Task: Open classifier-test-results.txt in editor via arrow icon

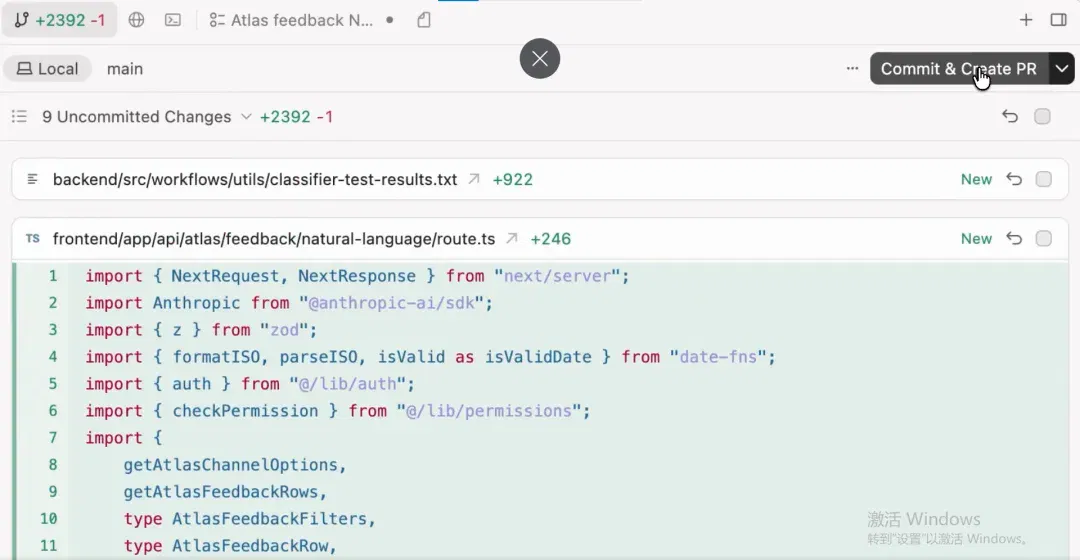Action: pos(474,179)
